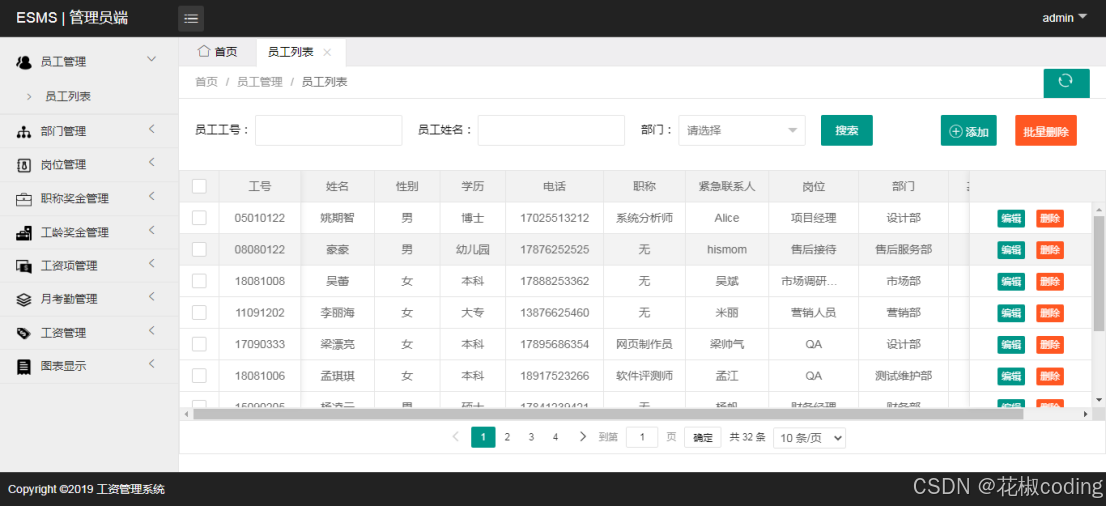Check the row for employee 11091202

pyautogui.click(x=199, y=312)
